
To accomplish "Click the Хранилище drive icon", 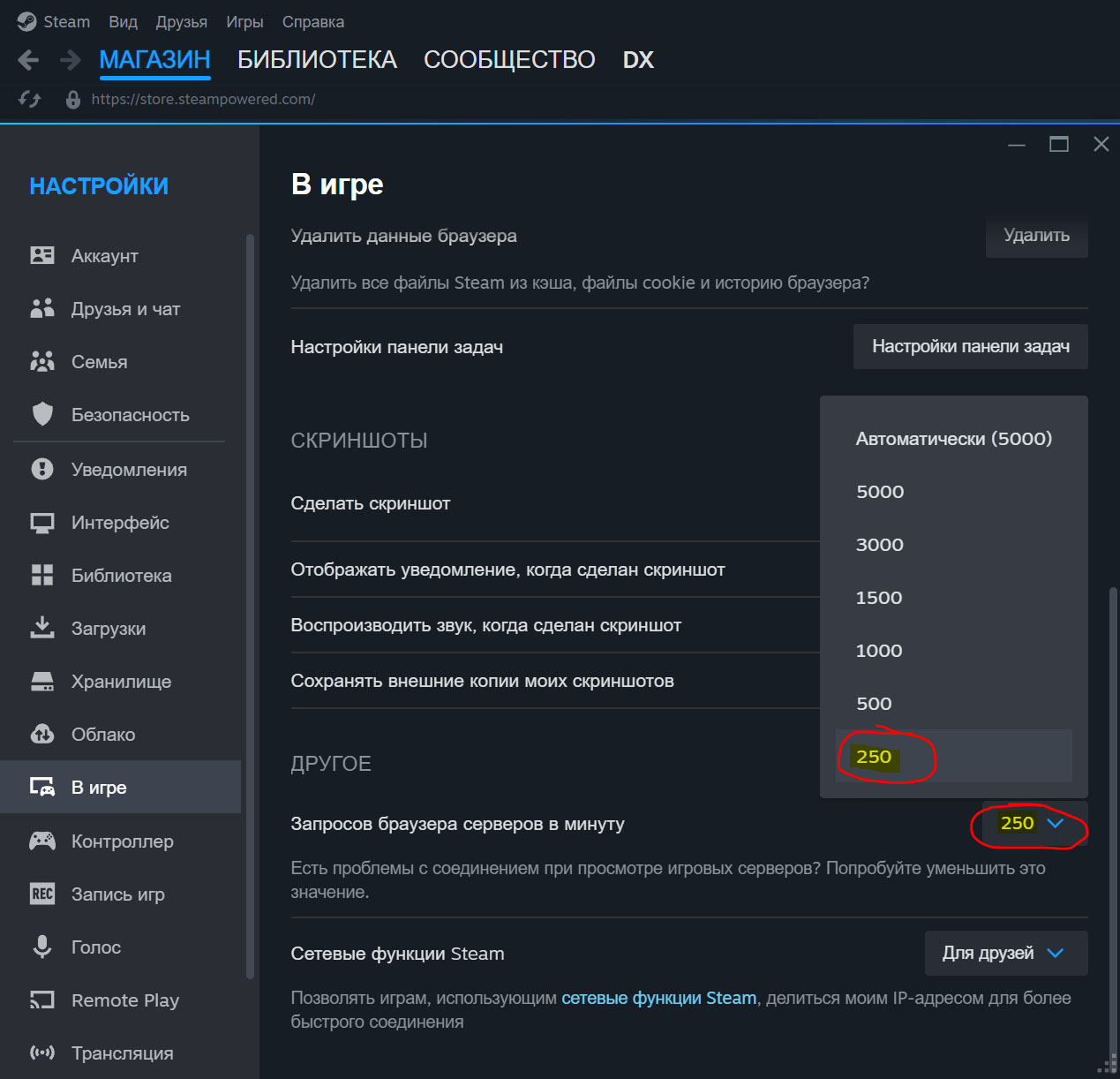I will pos(42,682).
